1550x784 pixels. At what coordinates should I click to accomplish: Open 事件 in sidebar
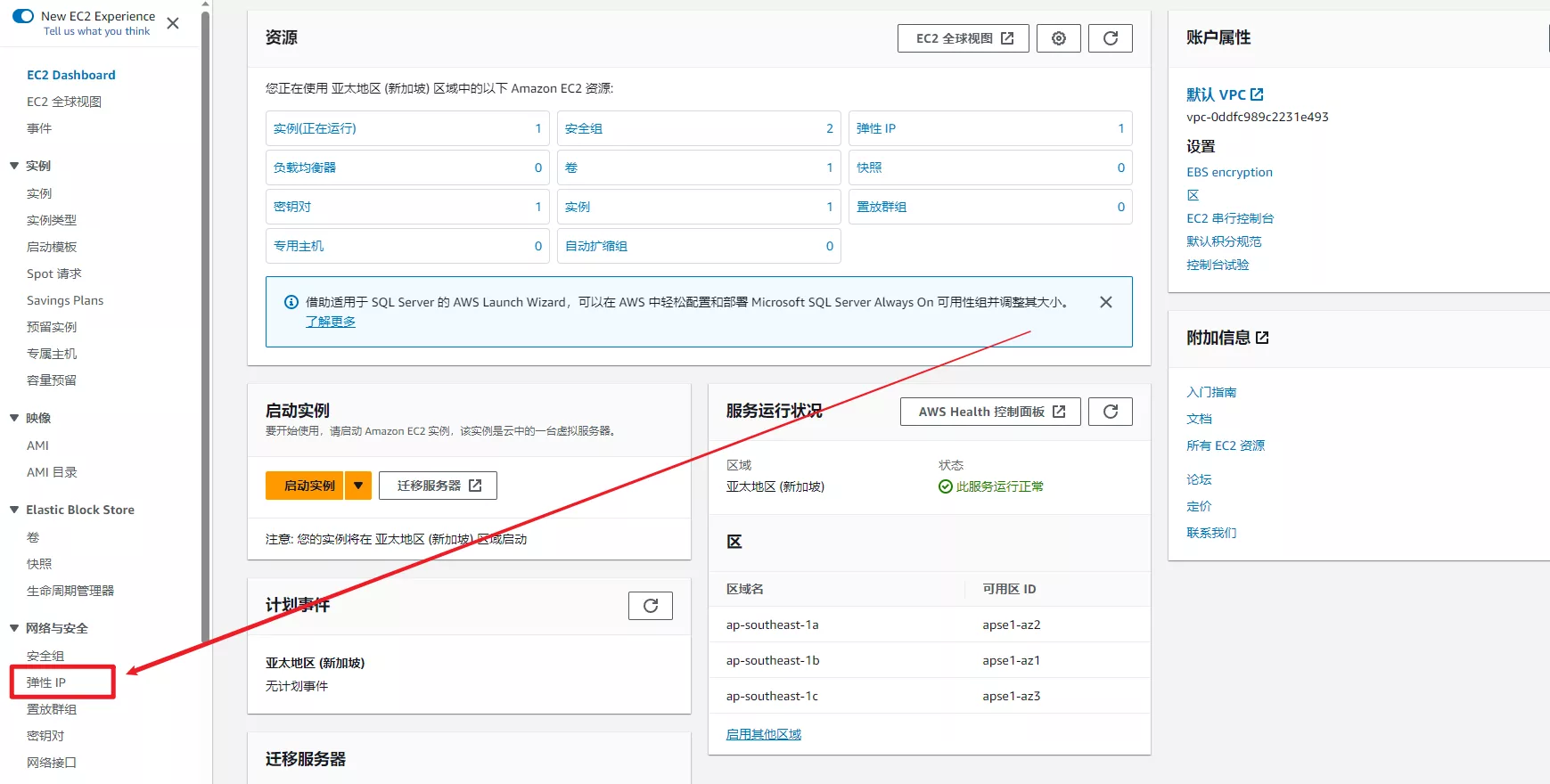coord(39,128)
